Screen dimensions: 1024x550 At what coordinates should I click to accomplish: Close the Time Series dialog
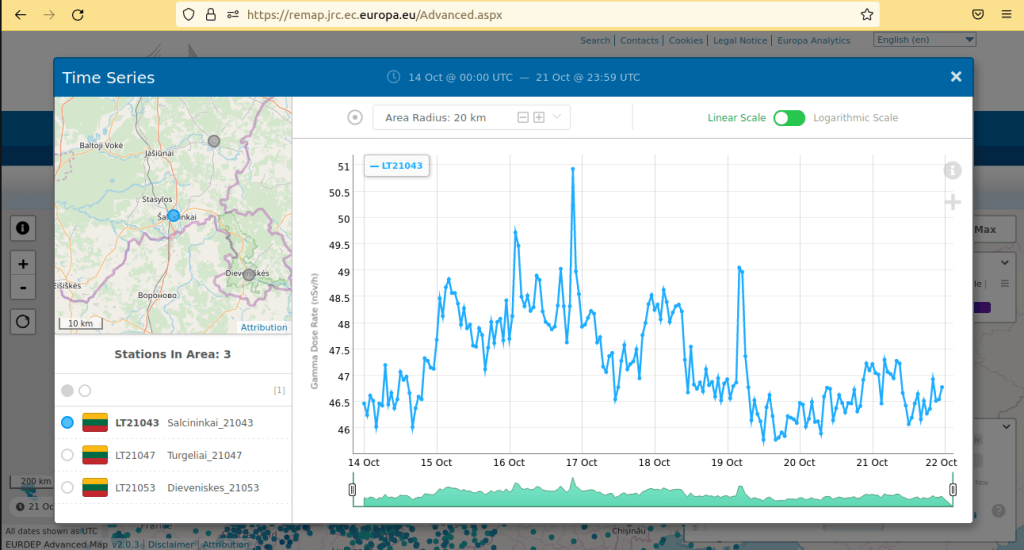pos(955,77)
